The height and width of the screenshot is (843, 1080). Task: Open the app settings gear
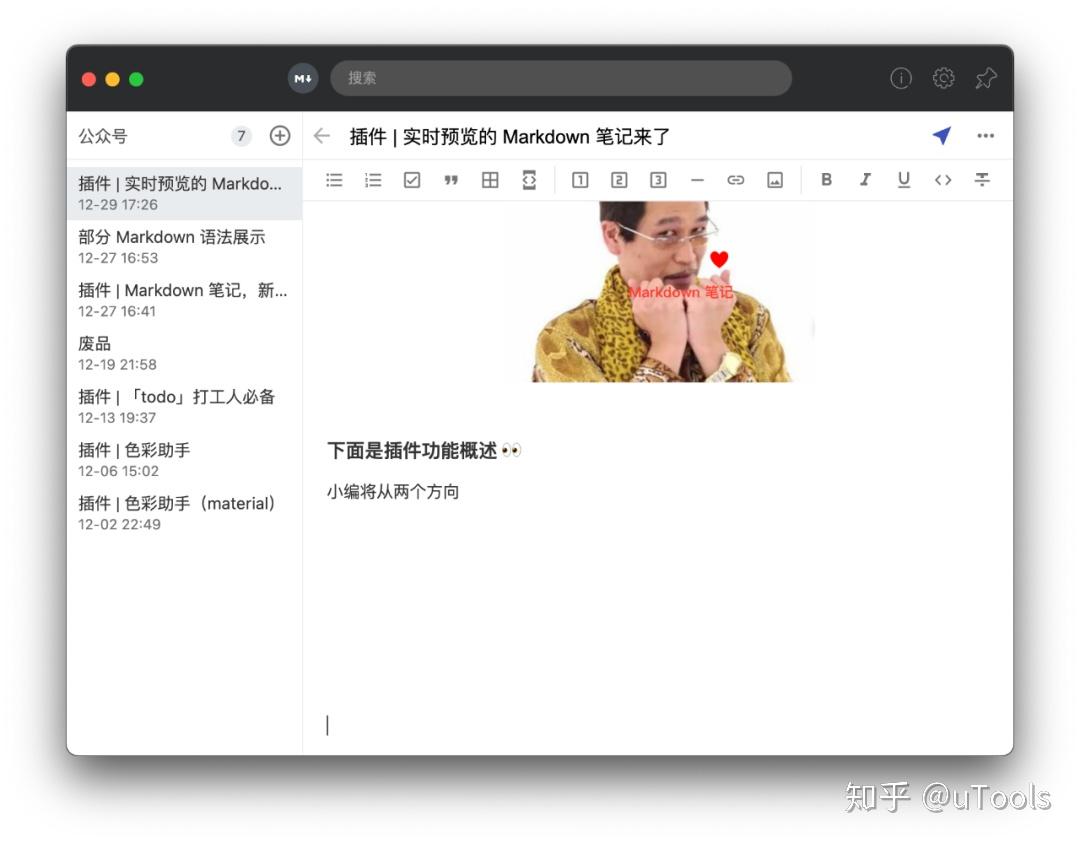pos(943,78)
